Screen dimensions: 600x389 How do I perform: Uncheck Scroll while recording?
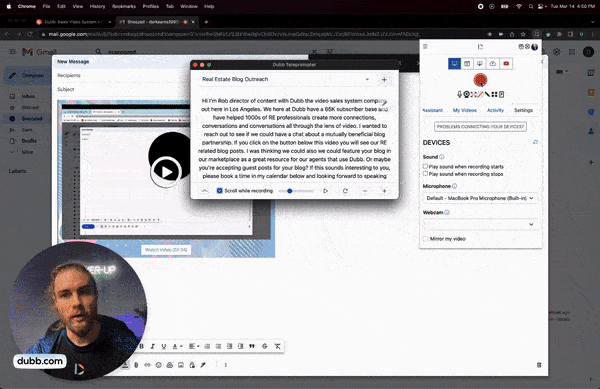coord(219,190)
